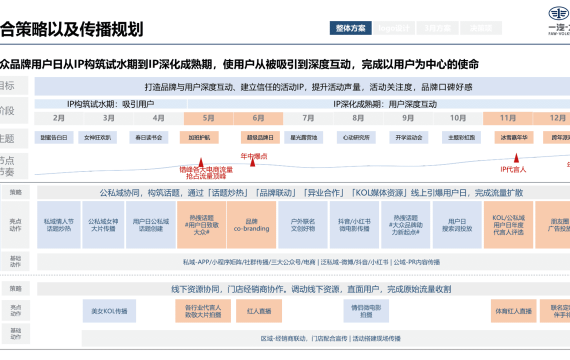Click the 女神狂欢趴 theme box
Screen dimensions: 570x360
97,137
